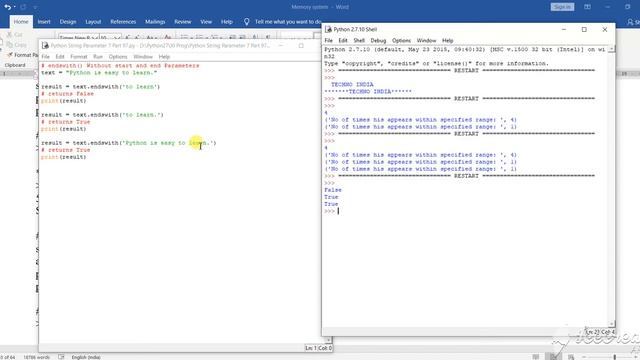Screen dimensions: 640x360
Task: Click Python Shell scrollbar down arrow
Action: 611,324
